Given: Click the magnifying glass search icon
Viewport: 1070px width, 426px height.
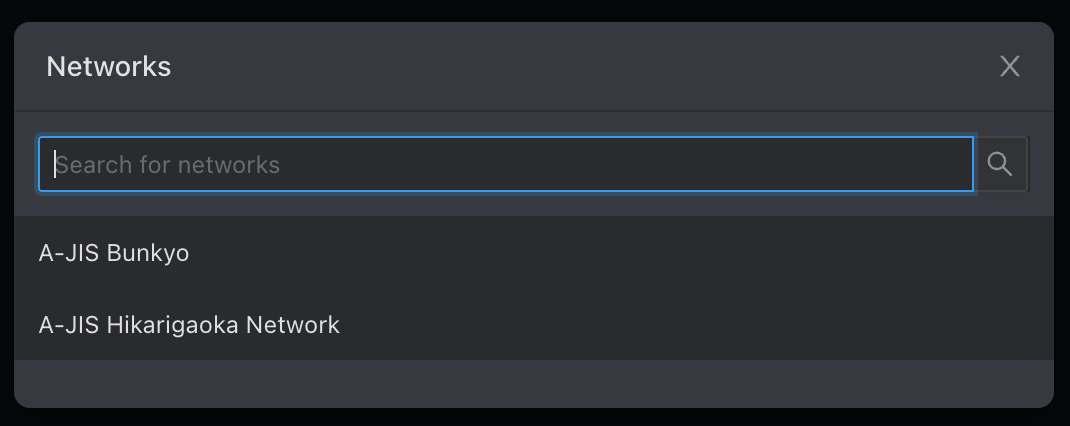Looking at the screenshot, I should 1000,164.
